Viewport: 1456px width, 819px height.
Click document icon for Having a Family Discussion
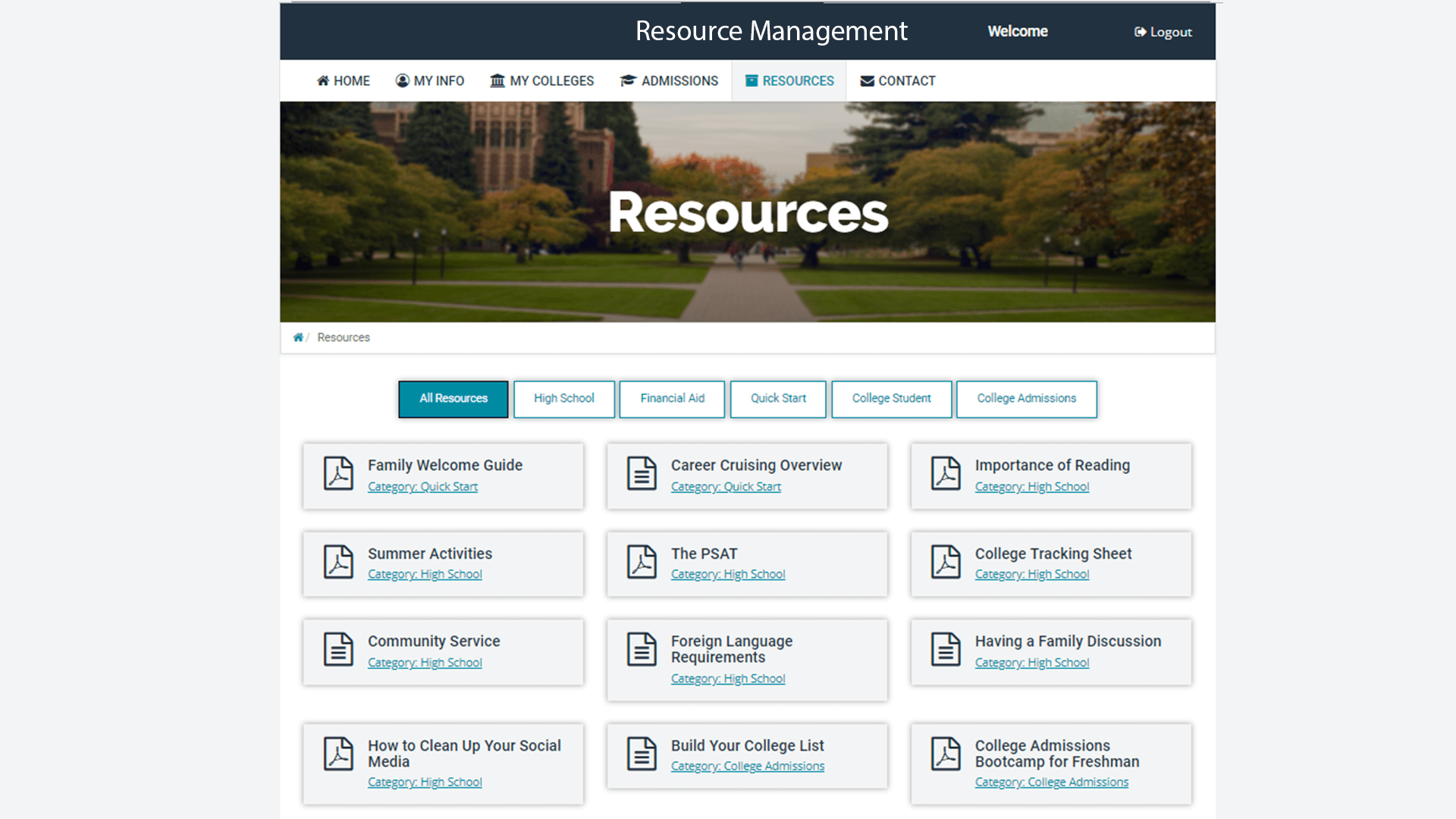pyautogui.click(x=946, y=649)
